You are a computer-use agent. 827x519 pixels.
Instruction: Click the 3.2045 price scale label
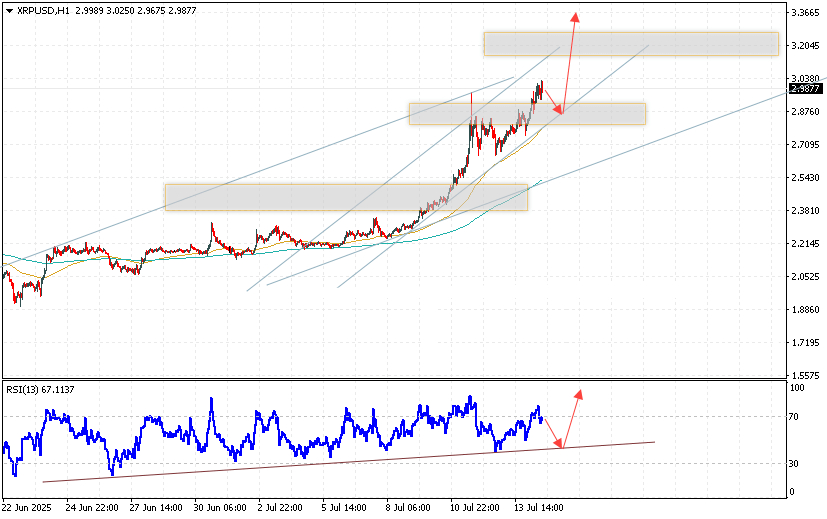pyautogui.click(x=805, y=46)
